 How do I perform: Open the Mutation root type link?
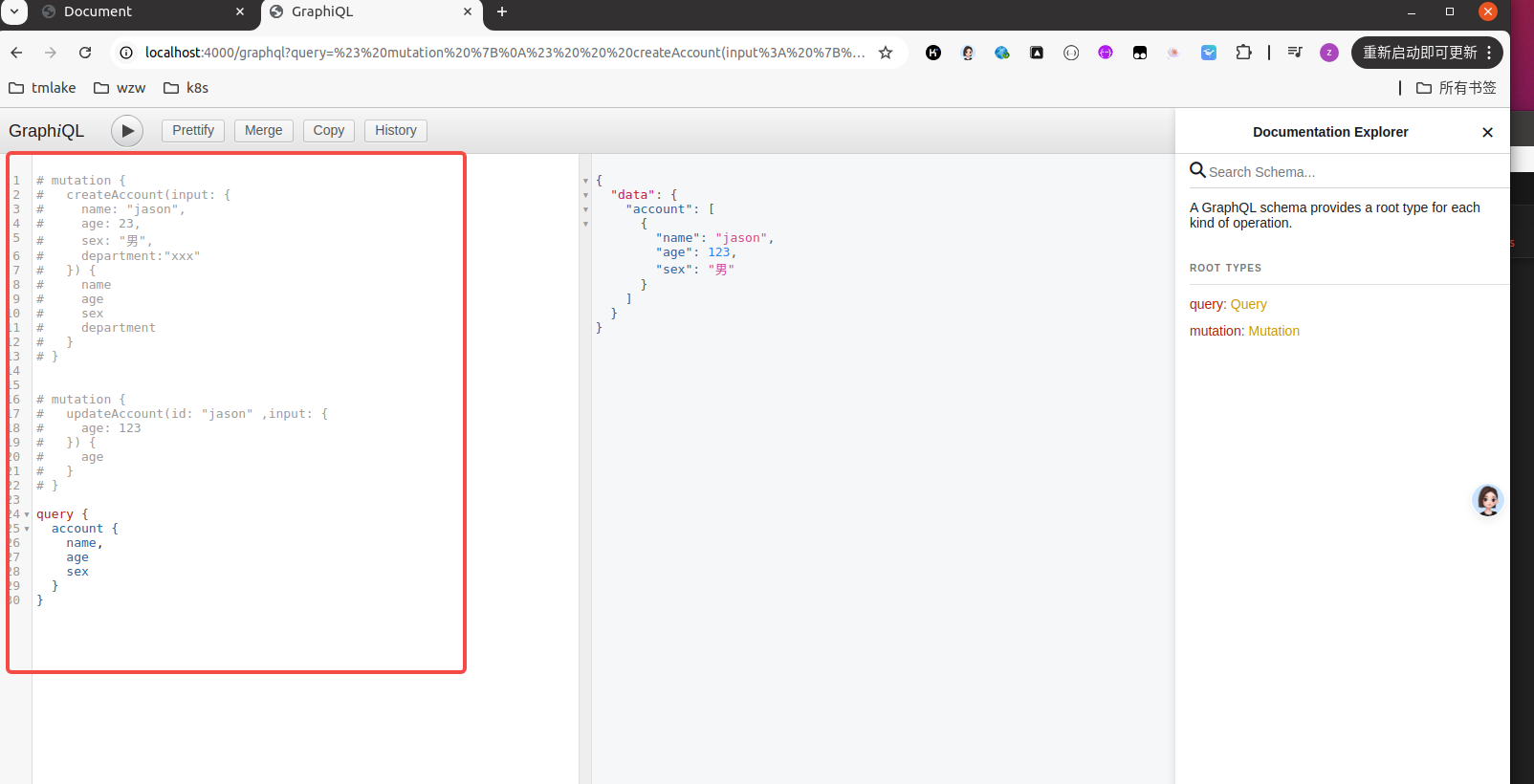[x=1274, y=332]
